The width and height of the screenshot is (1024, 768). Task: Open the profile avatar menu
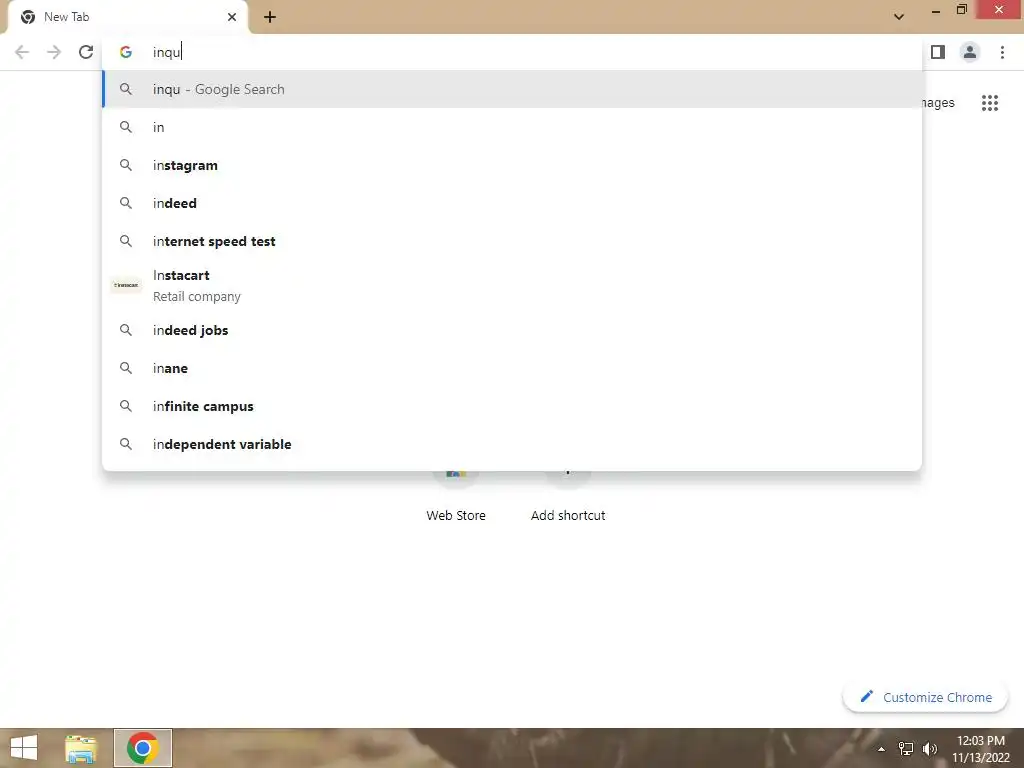coord(970,52)
